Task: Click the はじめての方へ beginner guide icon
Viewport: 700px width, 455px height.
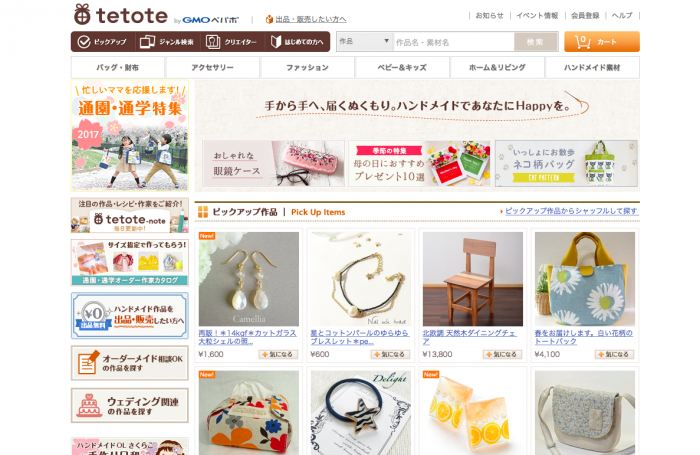Action: click(x=276, y=42)
